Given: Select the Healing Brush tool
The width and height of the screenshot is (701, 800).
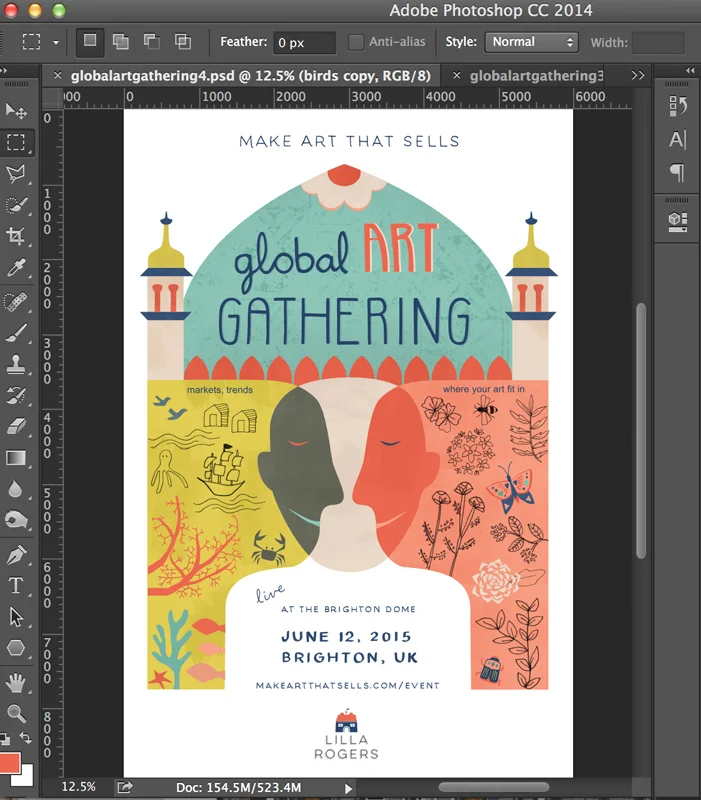Looking at the screenshot, I should point(16,301).
